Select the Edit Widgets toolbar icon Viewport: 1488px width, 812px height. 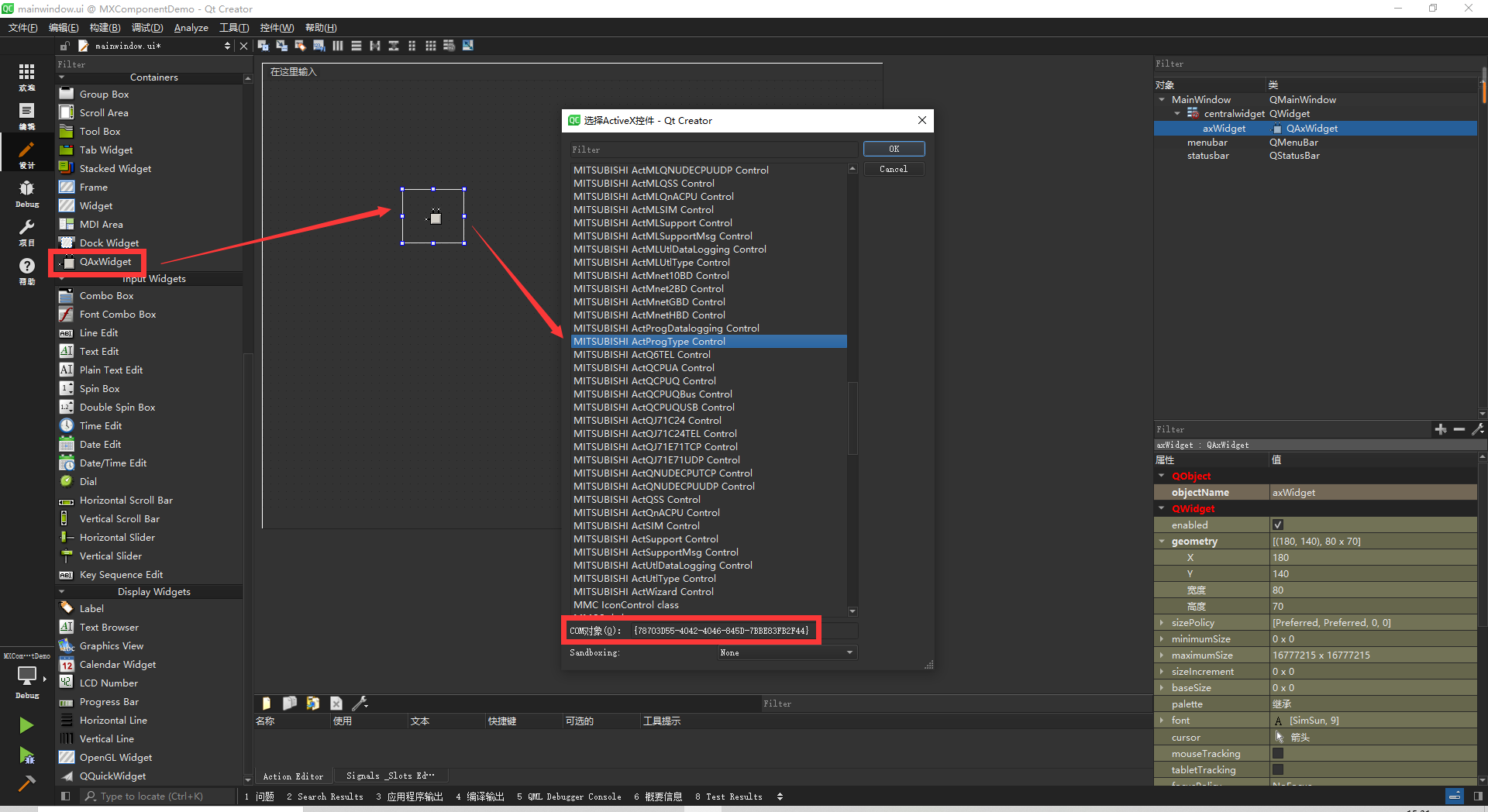click(263, 46)
